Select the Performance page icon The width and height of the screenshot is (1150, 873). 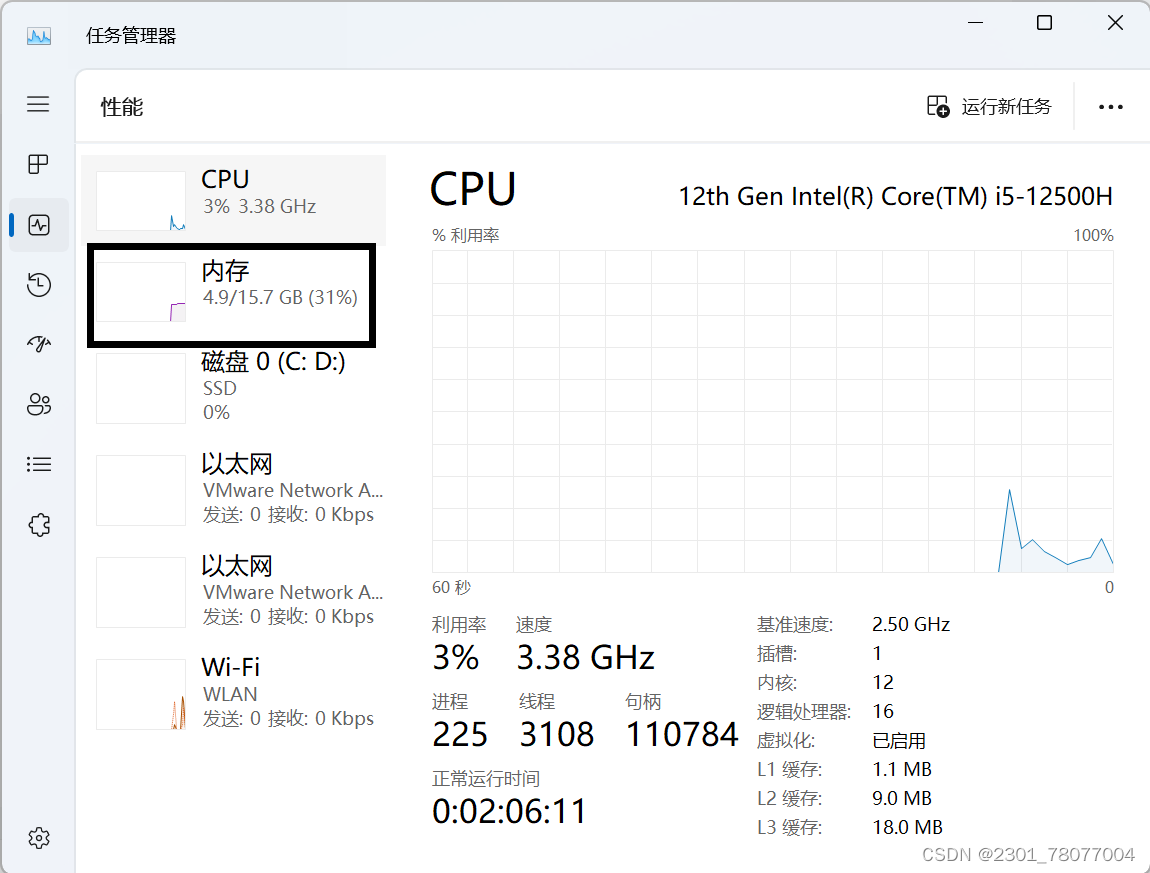click(39, 224)
